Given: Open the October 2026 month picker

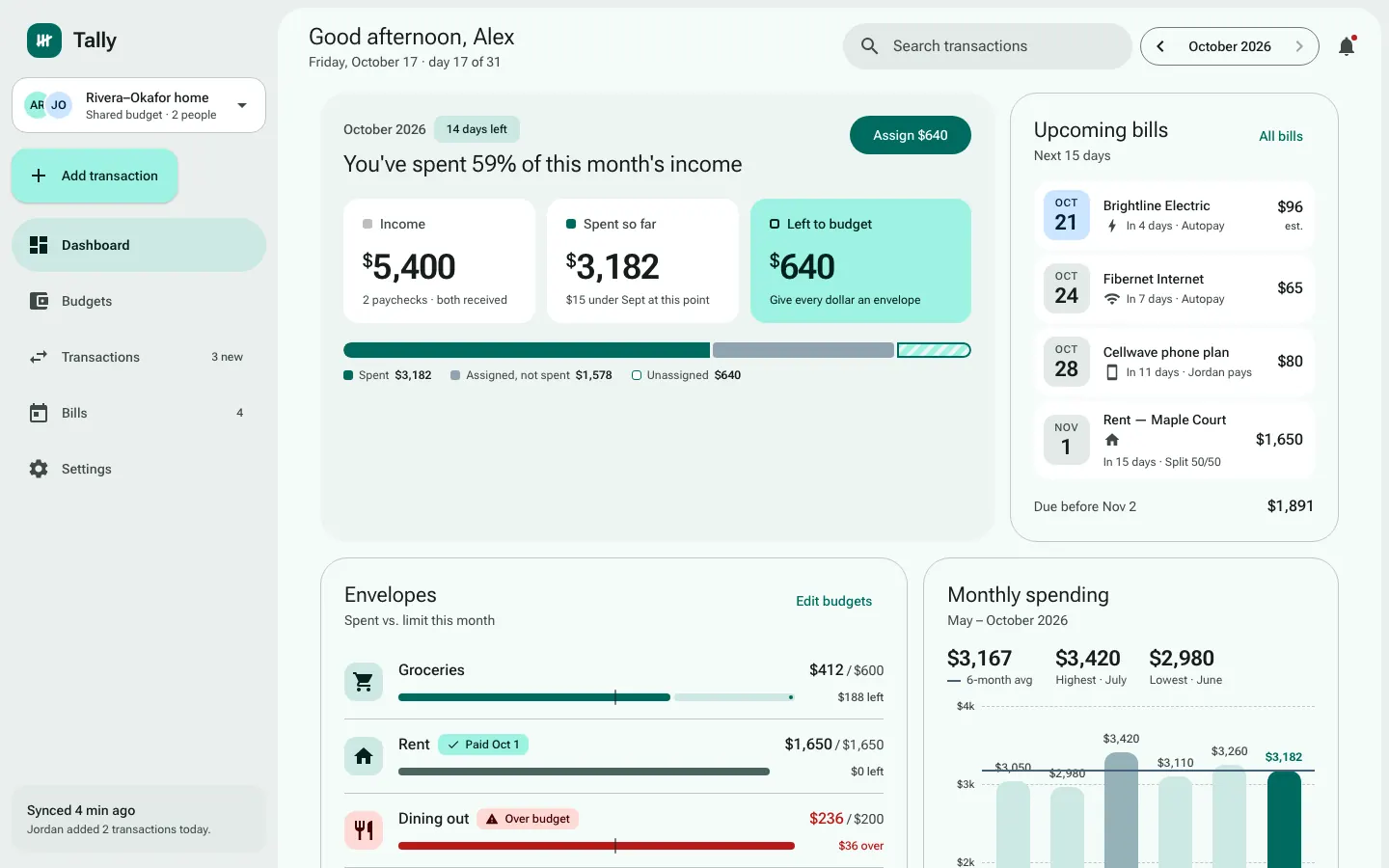Looking at the screenshot, I should click(x=1230, y=46).
